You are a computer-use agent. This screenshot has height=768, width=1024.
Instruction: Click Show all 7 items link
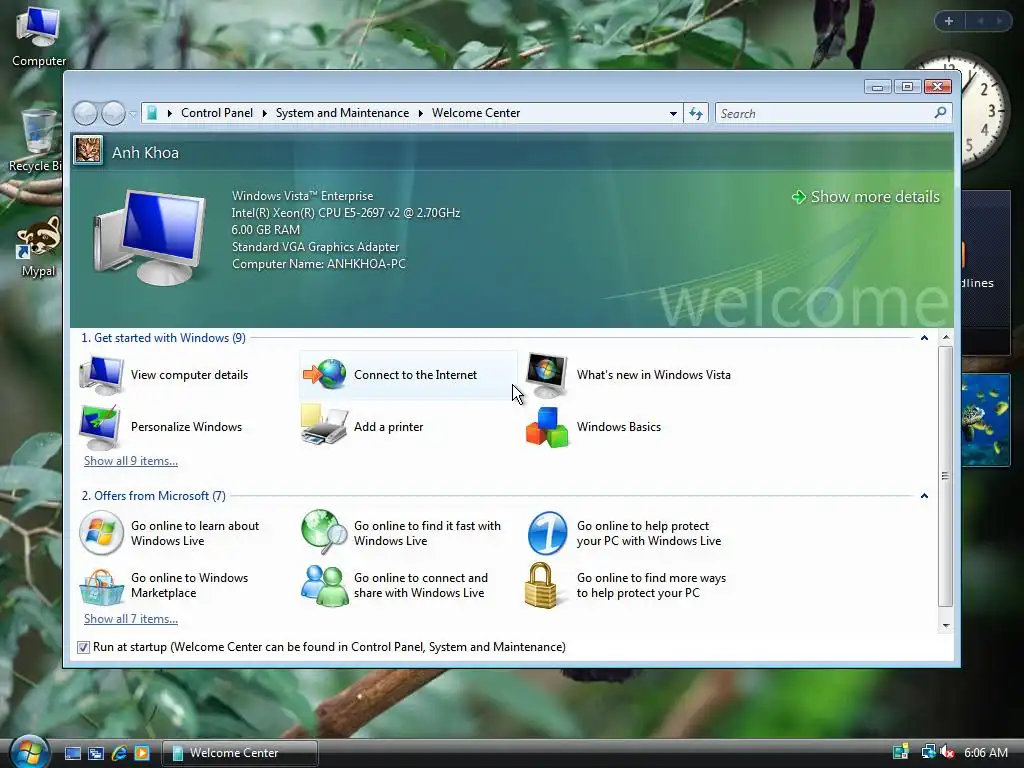coord(131,619)
